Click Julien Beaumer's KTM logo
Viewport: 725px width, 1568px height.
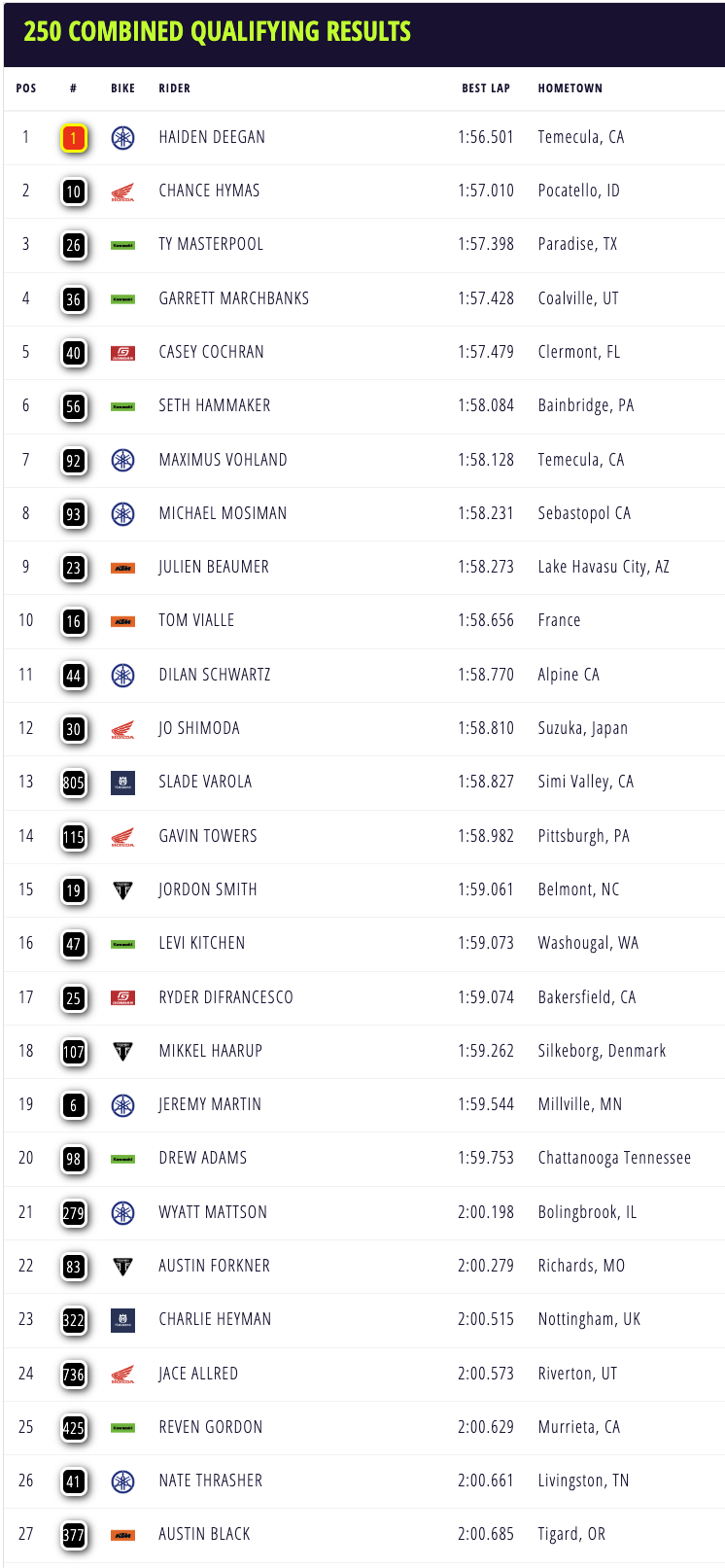click(x=122, y=568)
